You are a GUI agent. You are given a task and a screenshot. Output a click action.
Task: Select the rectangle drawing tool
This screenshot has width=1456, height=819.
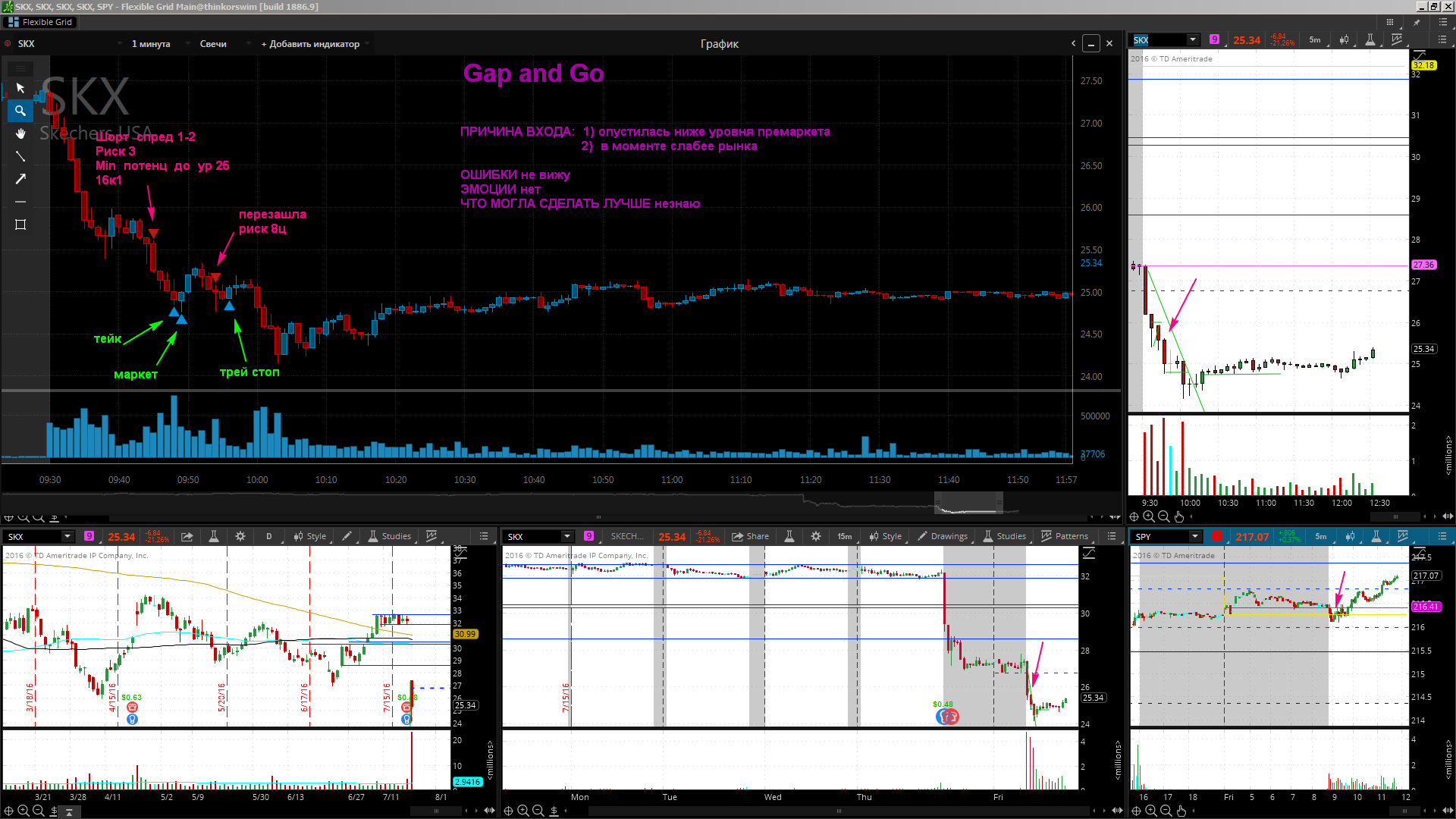pyautogui.click(x=20, y=224)
